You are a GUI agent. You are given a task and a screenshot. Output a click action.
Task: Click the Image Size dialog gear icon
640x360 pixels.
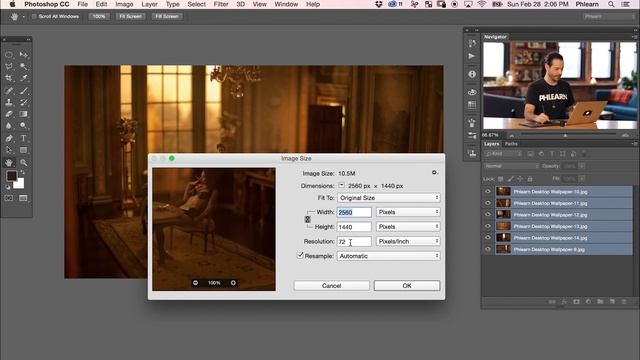click(434, 173)
